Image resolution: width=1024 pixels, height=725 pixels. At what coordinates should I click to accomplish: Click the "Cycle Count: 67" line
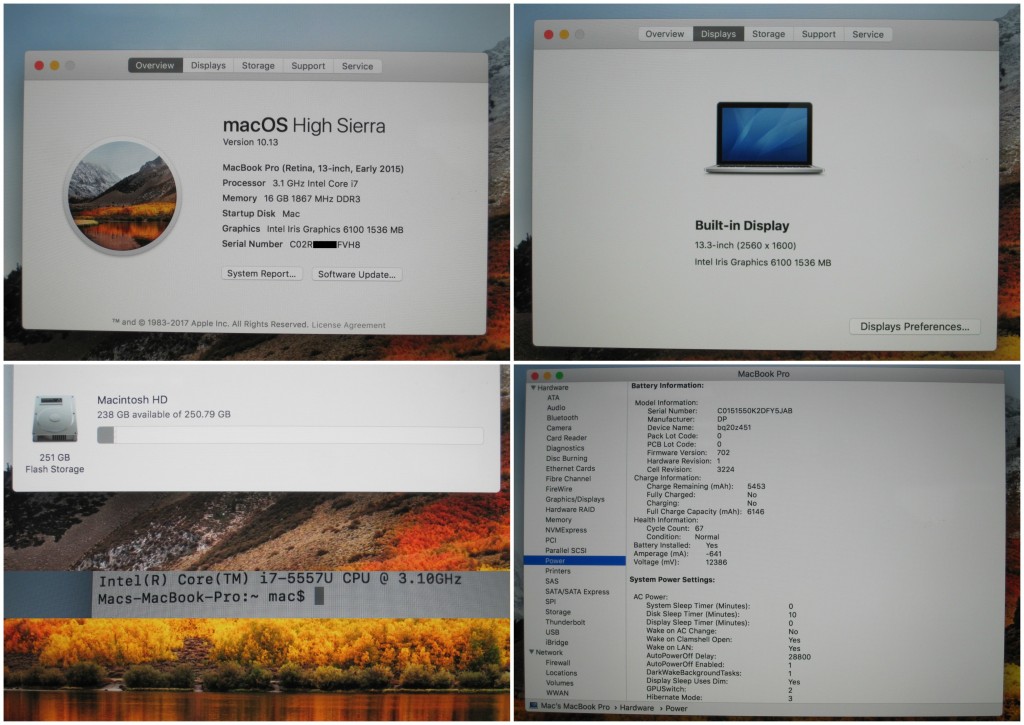pos(675,528)
